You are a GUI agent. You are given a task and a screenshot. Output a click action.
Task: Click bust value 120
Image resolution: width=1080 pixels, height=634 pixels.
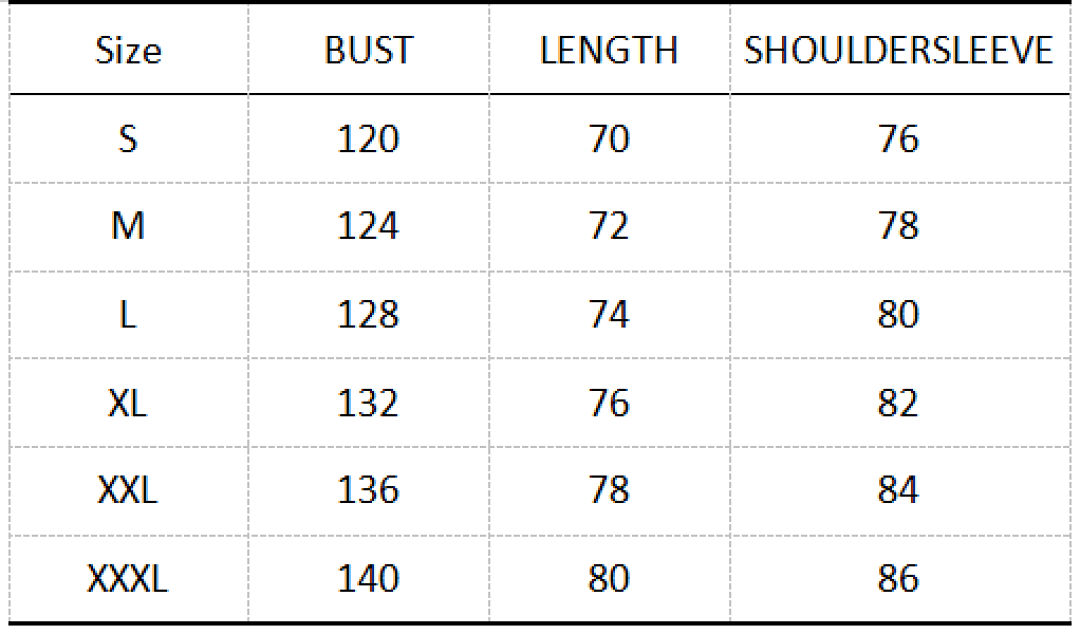point(368,139)
